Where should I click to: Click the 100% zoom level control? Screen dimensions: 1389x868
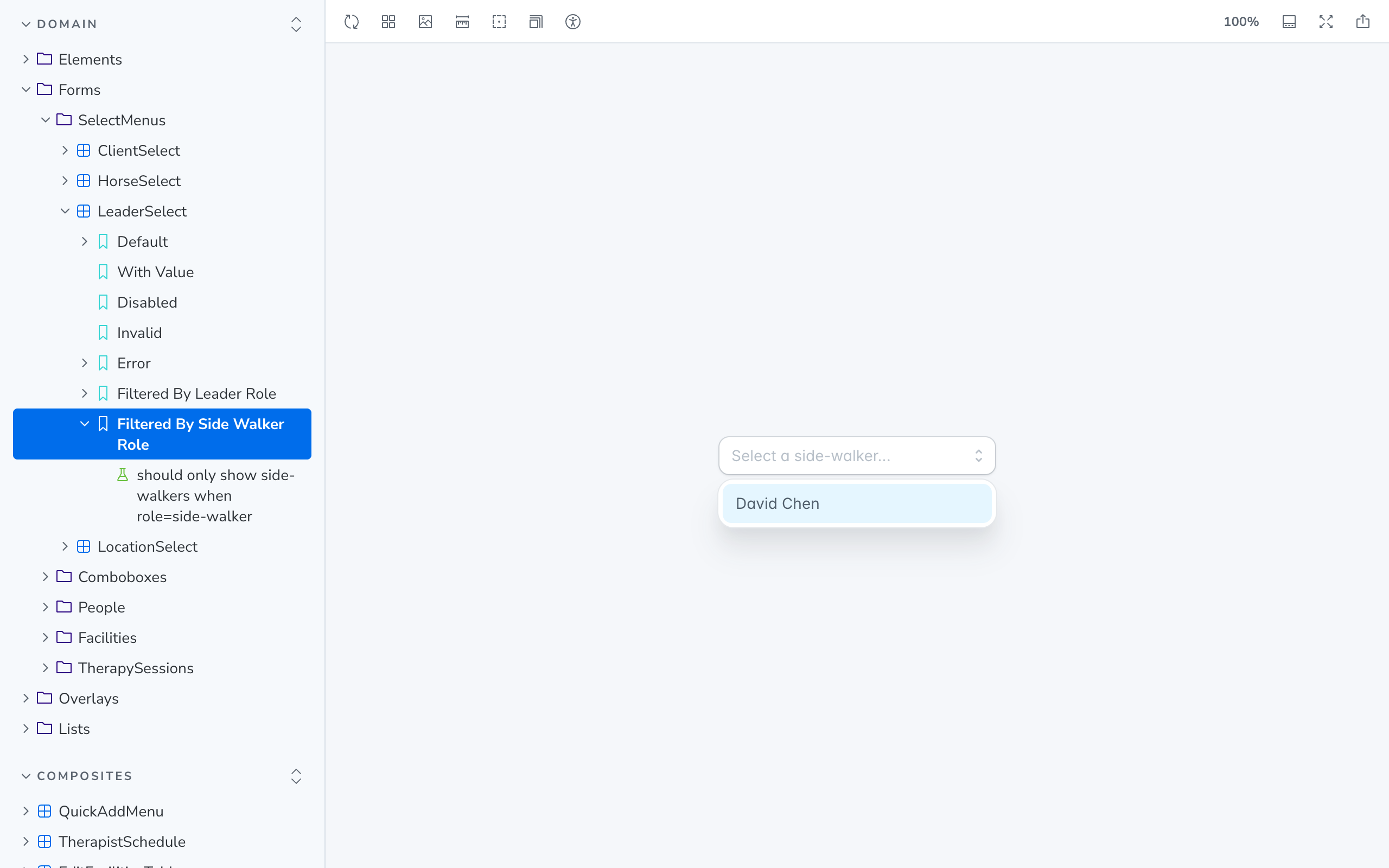[1241, 22]
